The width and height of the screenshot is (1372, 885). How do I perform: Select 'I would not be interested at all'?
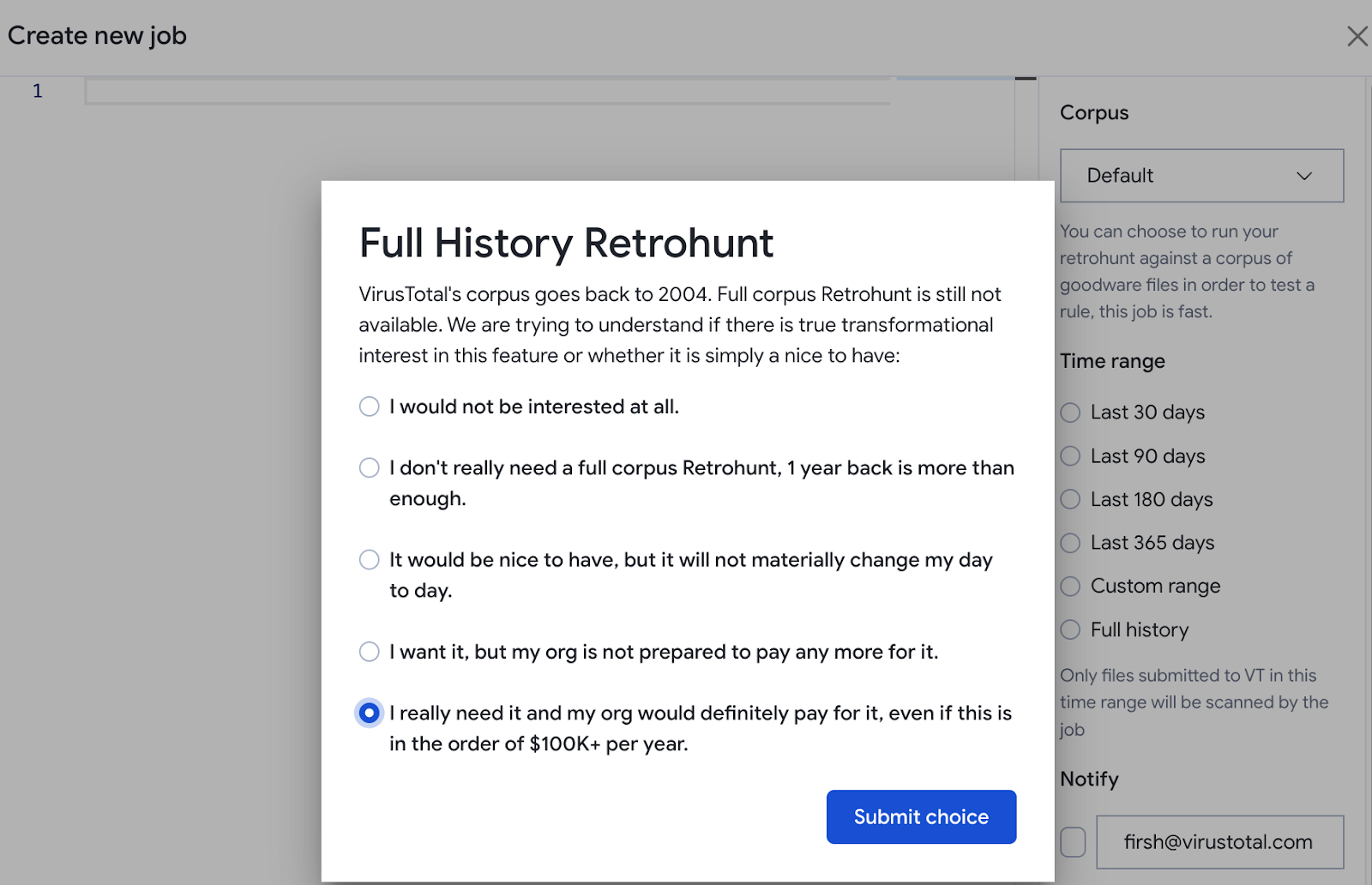[x=369, y=406]
